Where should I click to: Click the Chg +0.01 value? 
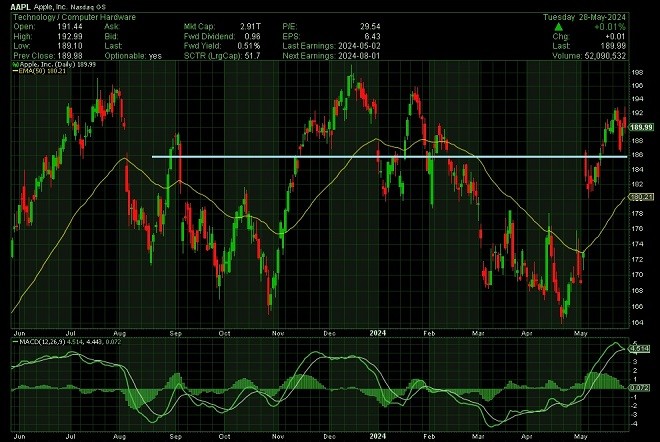(x=615, y=37)
